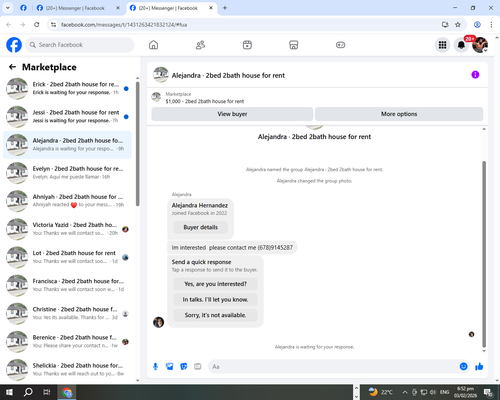500x400 pixels.
Task: Open the Friends icon
Action: pos(200,45)
